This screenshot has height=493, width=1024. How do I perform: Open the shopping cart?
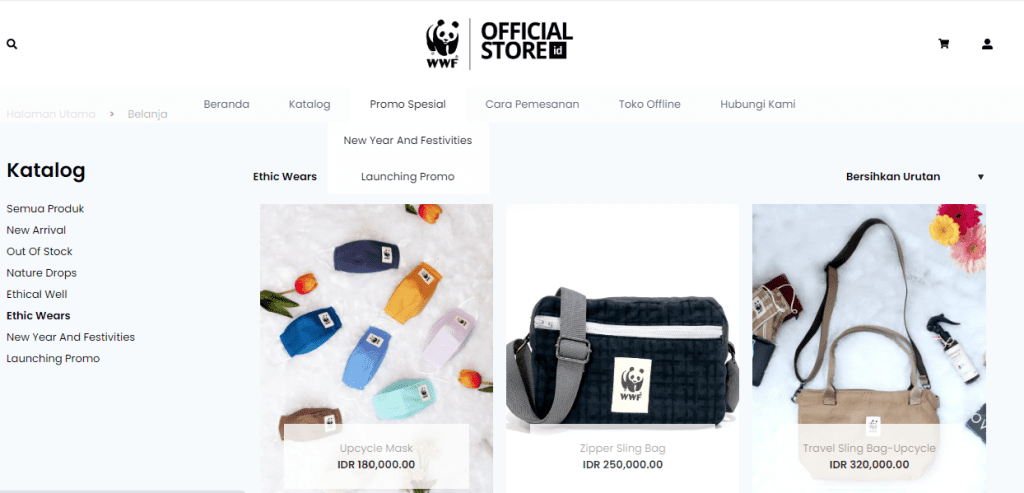(944, 44)
